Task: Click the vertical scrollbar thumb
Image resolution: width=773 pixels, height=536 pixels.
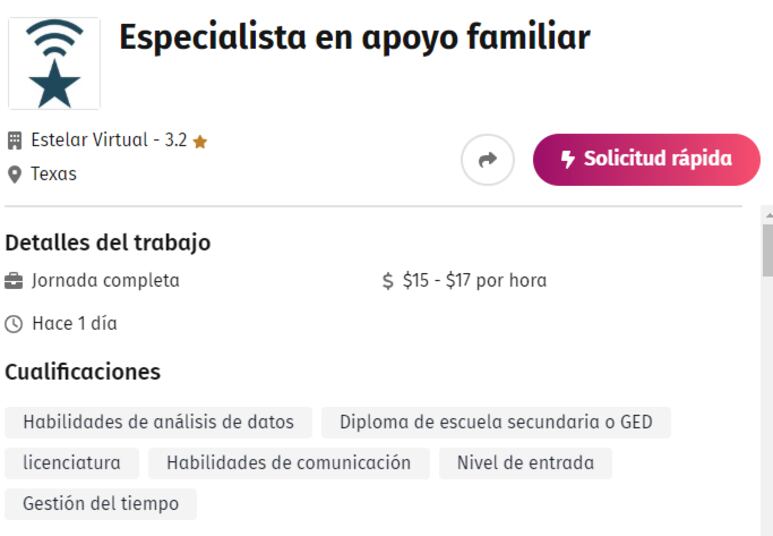Action: pyautogui.click(x=768, y=250)
